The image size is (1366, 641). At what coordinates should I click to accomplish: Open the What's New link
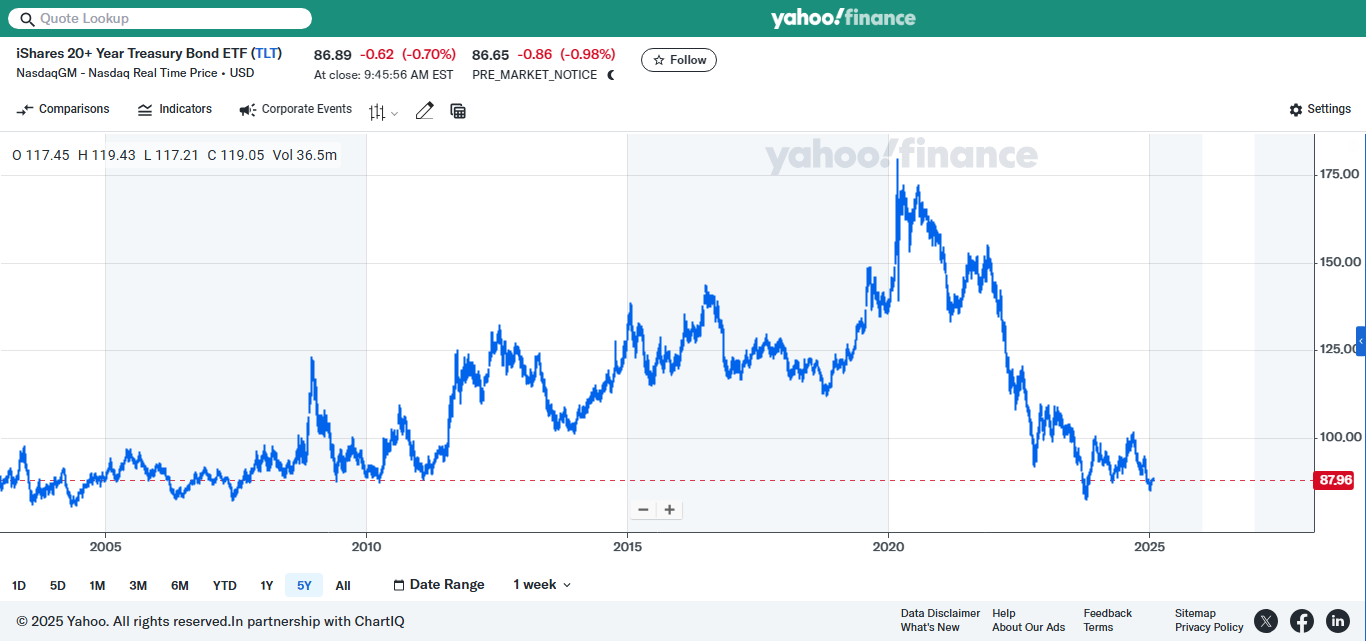pyautogui.click(x=930, y=628)
